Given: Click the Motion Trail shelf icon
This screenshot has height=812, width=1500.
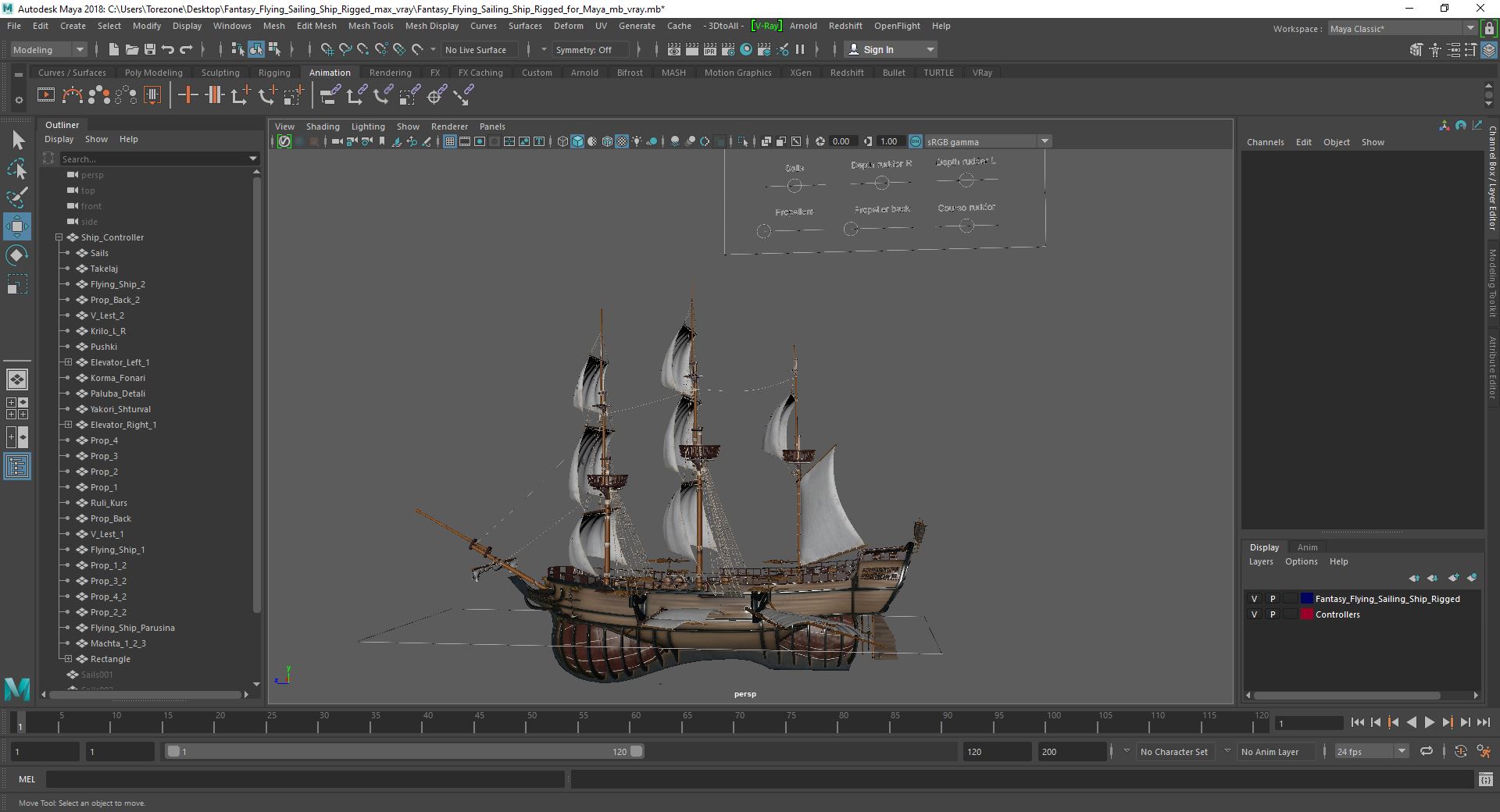Looking at the screenshot, I should [73, 95].
